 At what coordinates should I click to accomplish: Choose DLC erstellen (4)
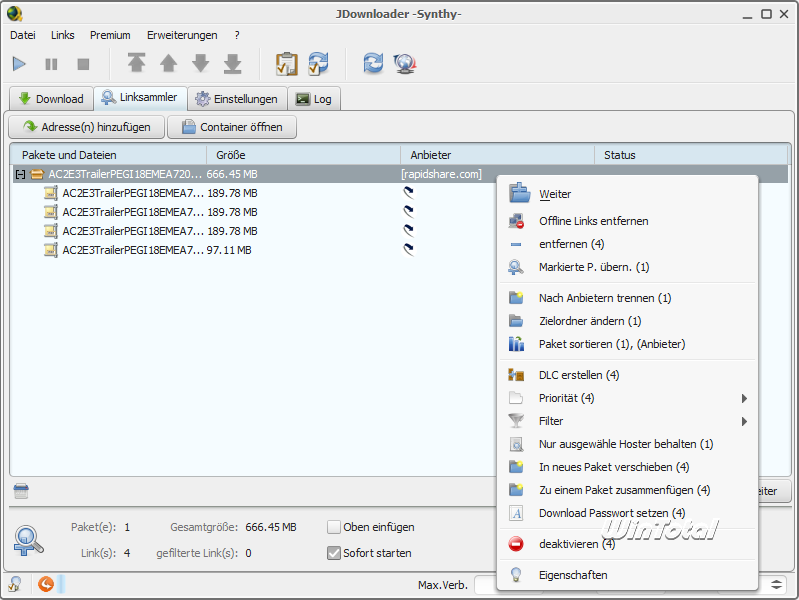pyautogui.click(x=627, y=375)
